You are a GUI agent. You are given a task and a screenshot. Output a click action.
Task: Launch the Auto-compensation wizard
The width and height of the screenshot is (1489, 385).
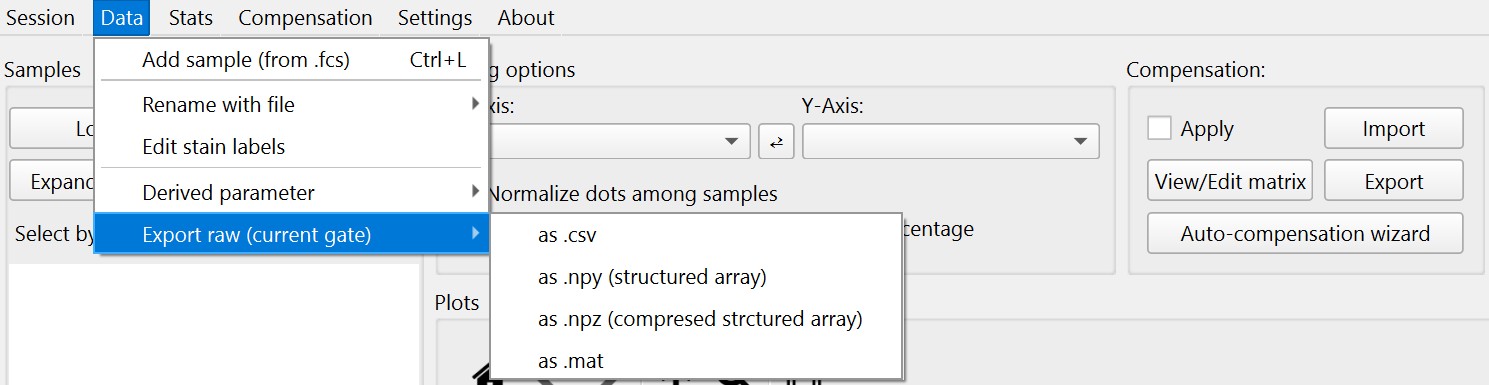pyautogui.click(x=1305, y=233)
